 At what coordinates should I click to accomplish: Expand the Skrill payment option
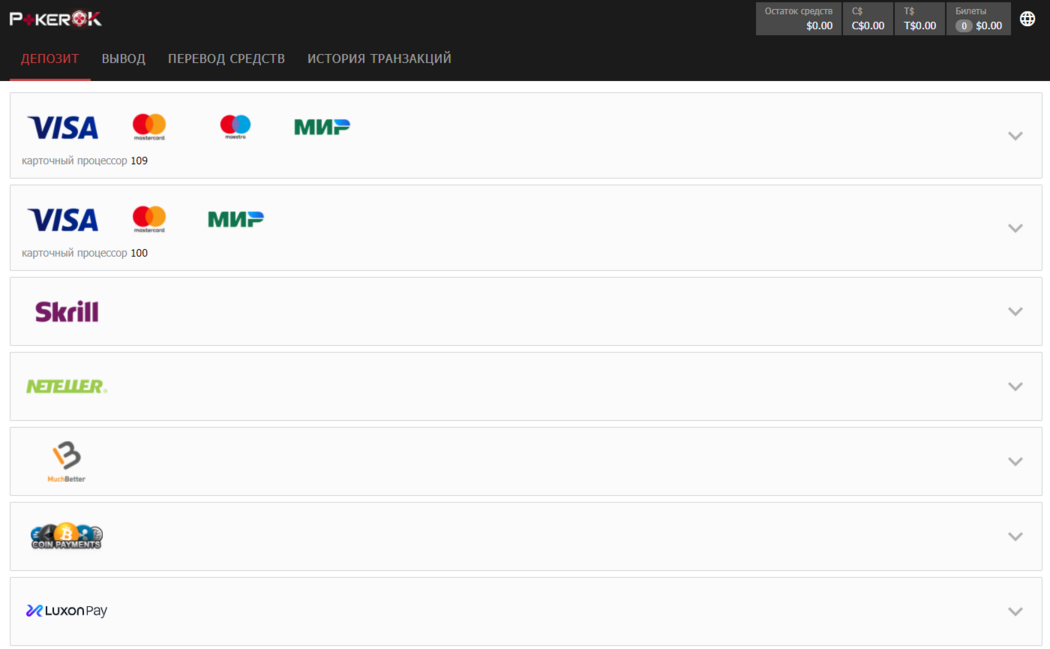tap(1015, 311)
